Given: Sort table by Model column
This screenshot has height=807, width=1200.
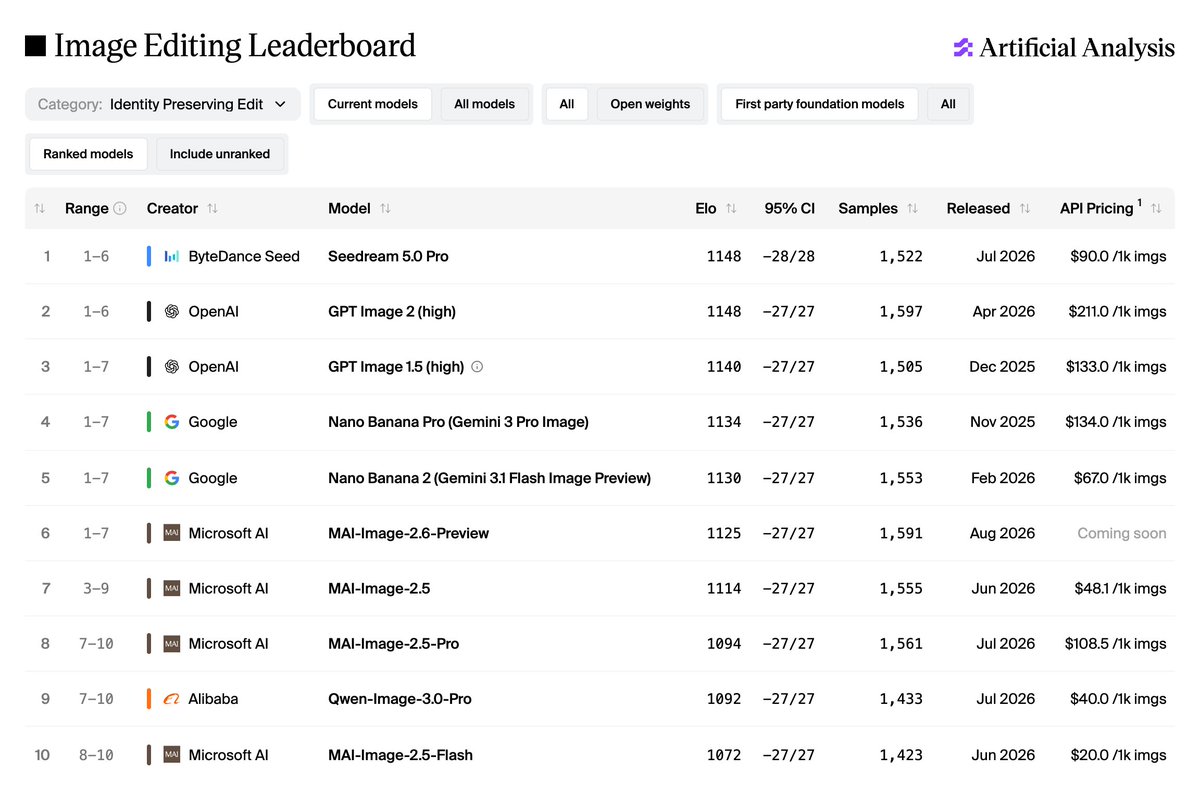Looking at the screenshot, I should coord(385,208).
